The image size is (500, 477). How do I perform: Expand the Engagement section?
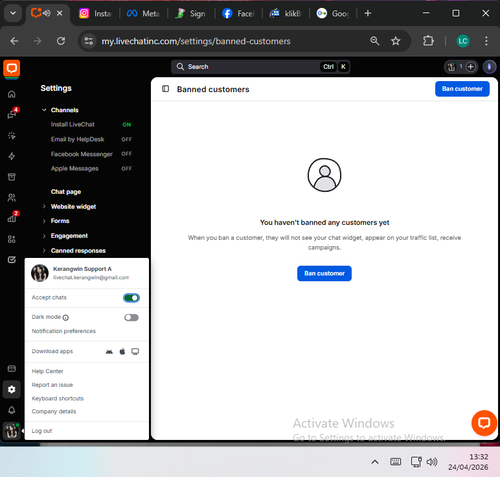[x=44, y=236]
